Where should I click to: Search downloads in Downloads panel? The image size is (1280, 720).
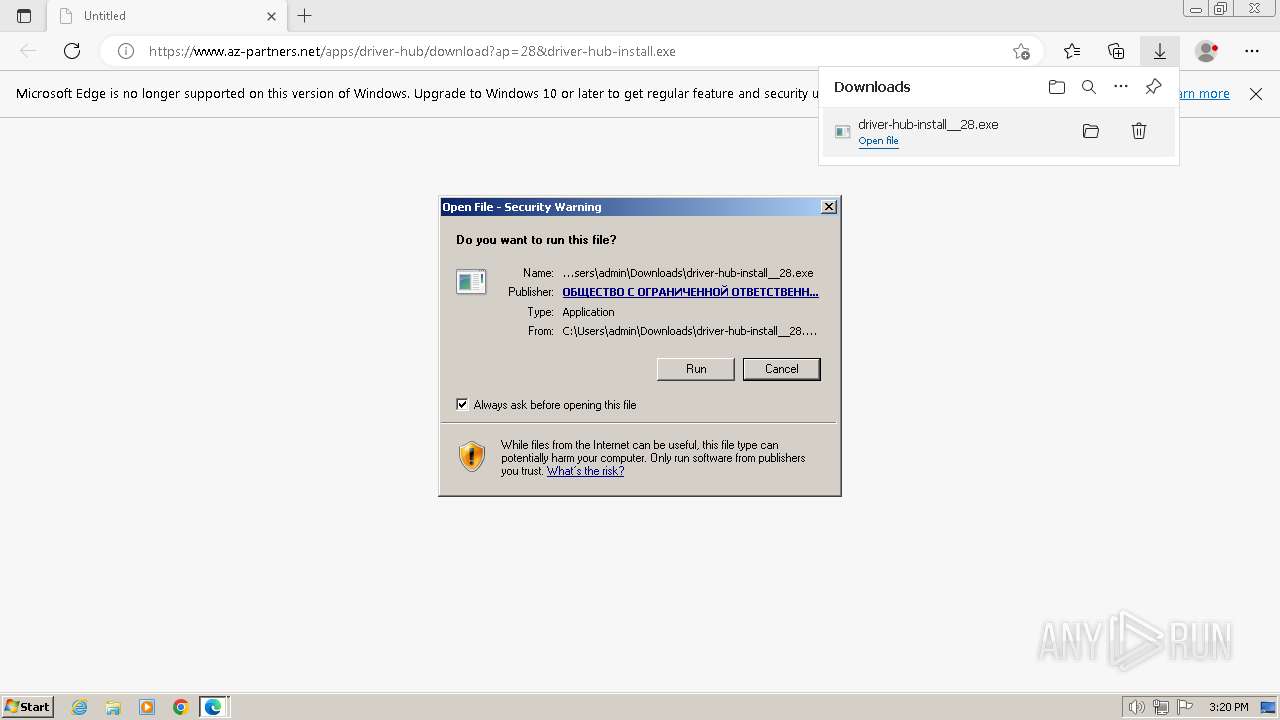[x=1089, y=87]
